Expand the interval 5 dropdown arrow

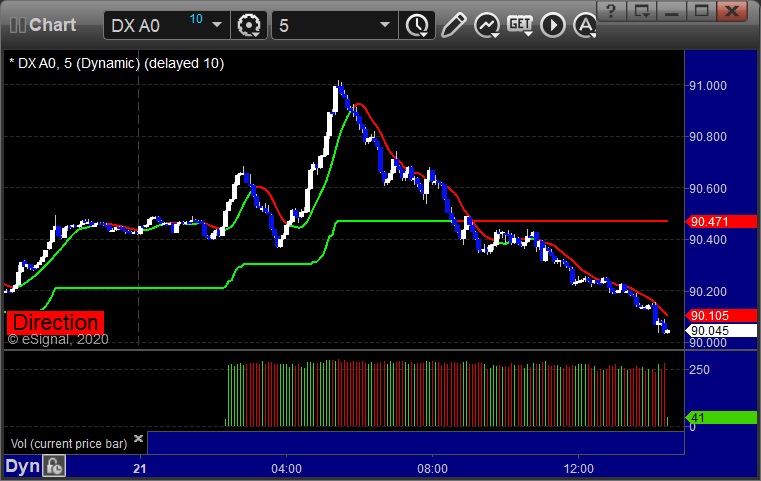(x=384, y=24)
